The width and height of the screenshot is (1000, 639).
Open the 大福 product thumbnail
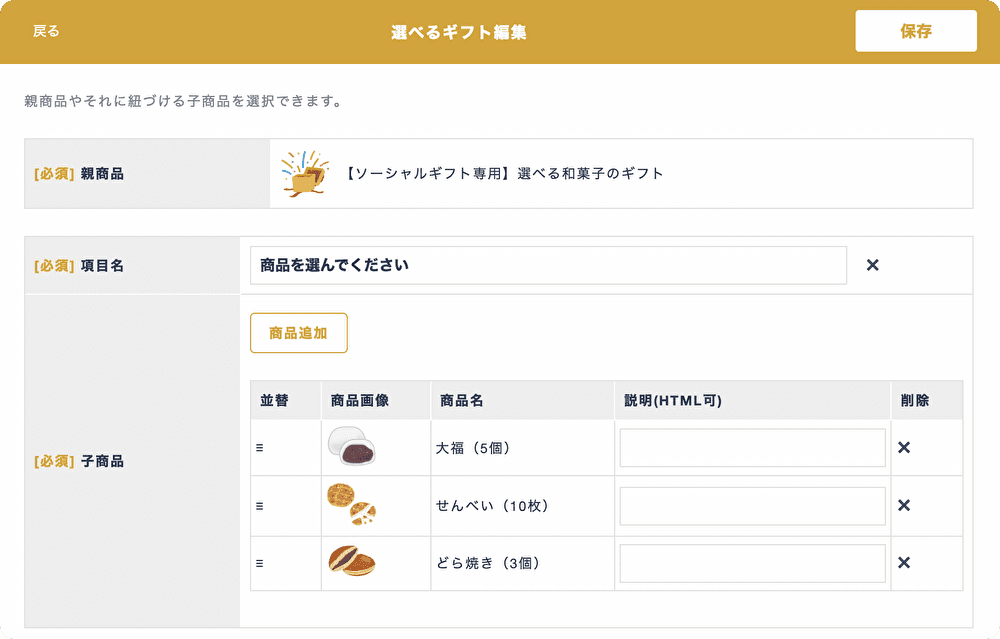352,448
